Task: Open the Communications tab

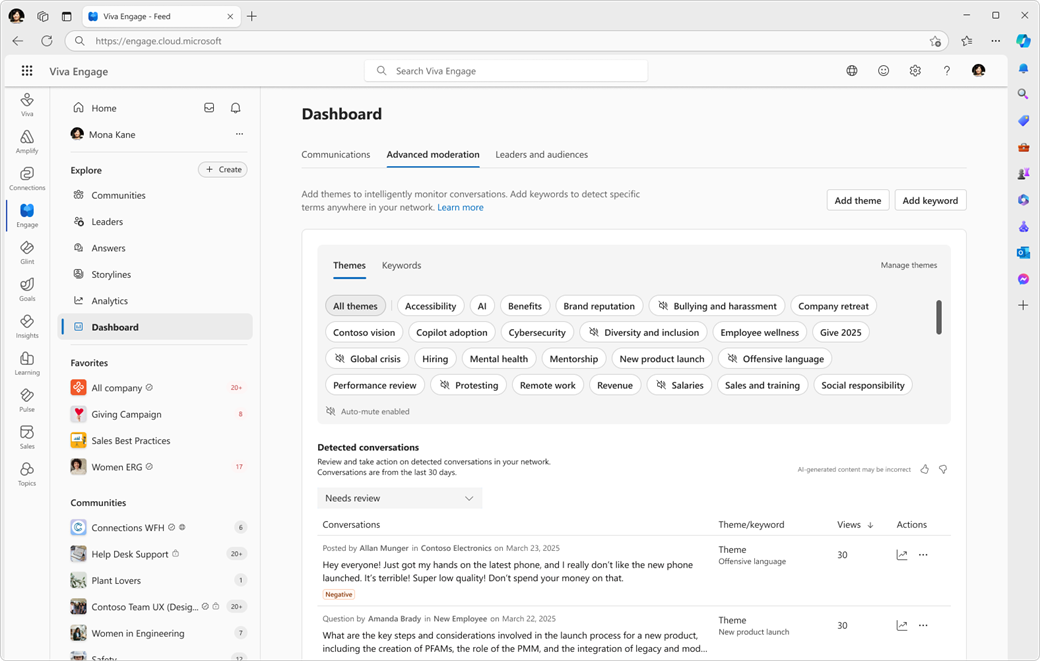Action: point(336,154)
